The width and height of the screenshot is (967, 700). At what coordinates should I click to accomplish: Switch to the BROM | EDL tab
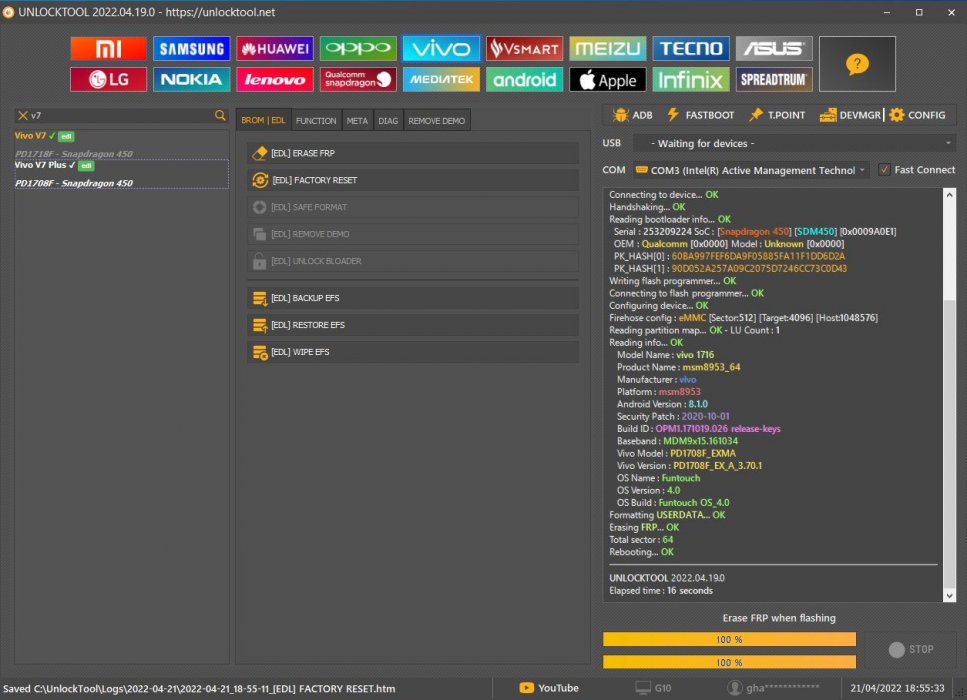point(263,120)
